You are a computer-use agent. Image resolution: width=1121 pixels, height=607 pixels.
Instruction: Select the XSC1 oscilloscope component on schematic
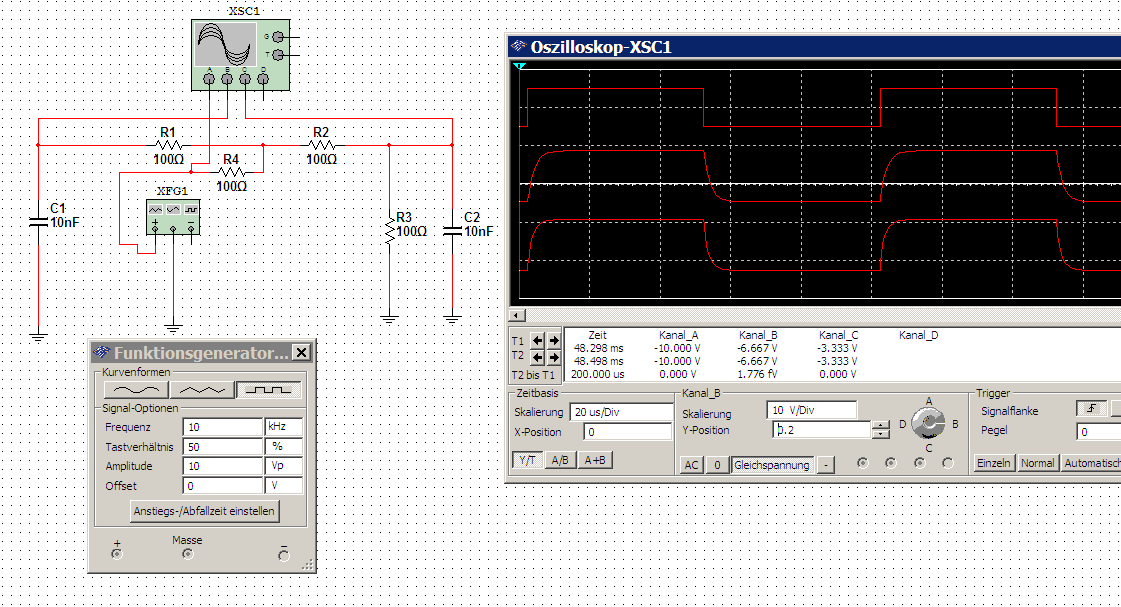pyautogui.click(x=241, y=55)
